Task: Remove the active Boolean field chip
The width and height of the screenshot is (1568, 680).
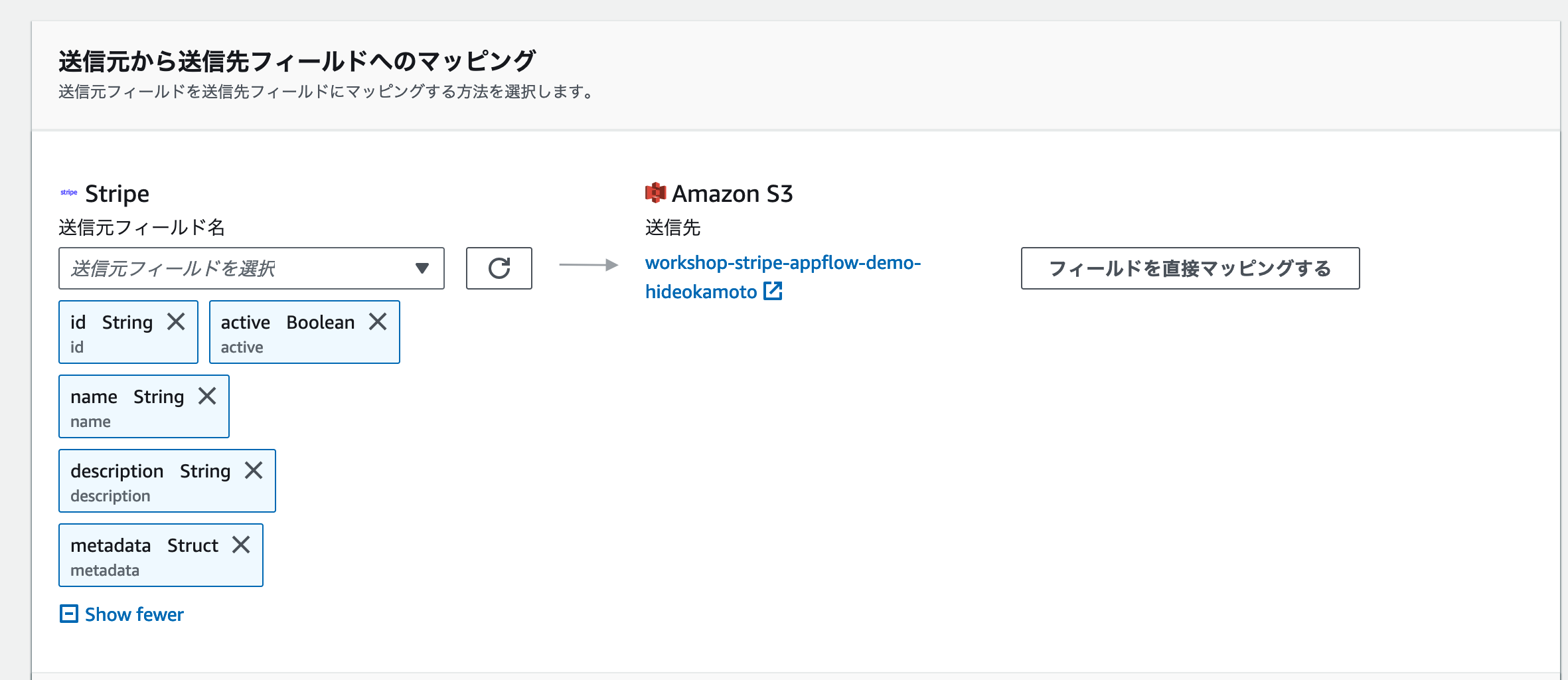Action: 379,321
